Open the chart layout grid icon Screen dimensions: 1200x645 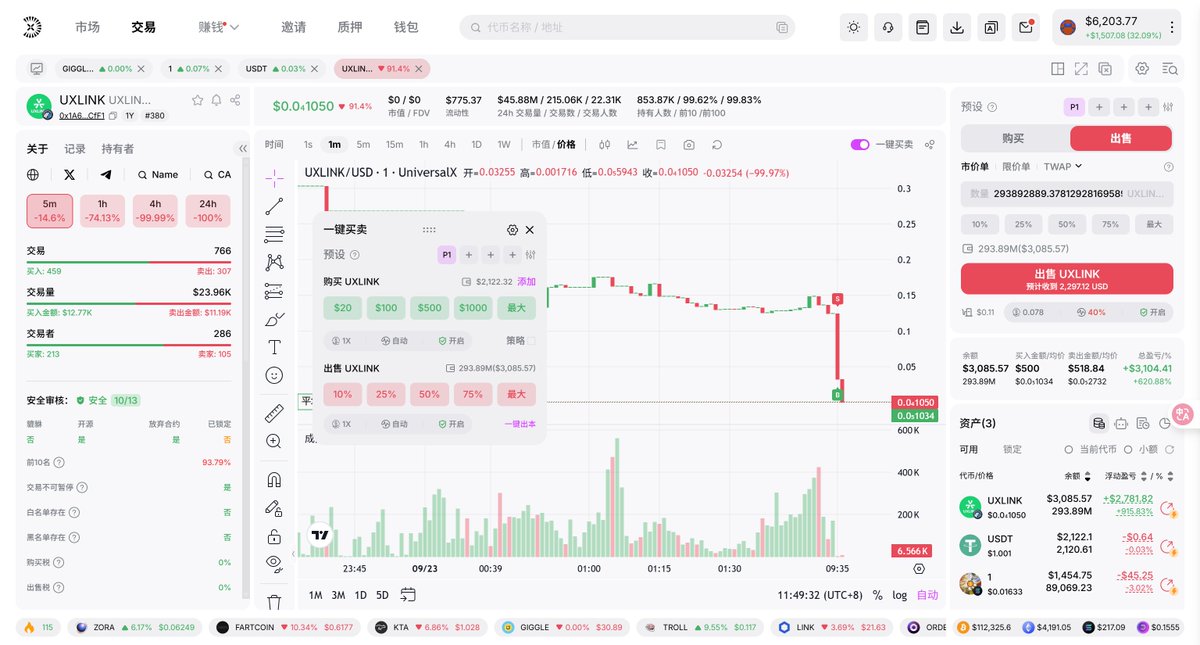click(1057, 69)
